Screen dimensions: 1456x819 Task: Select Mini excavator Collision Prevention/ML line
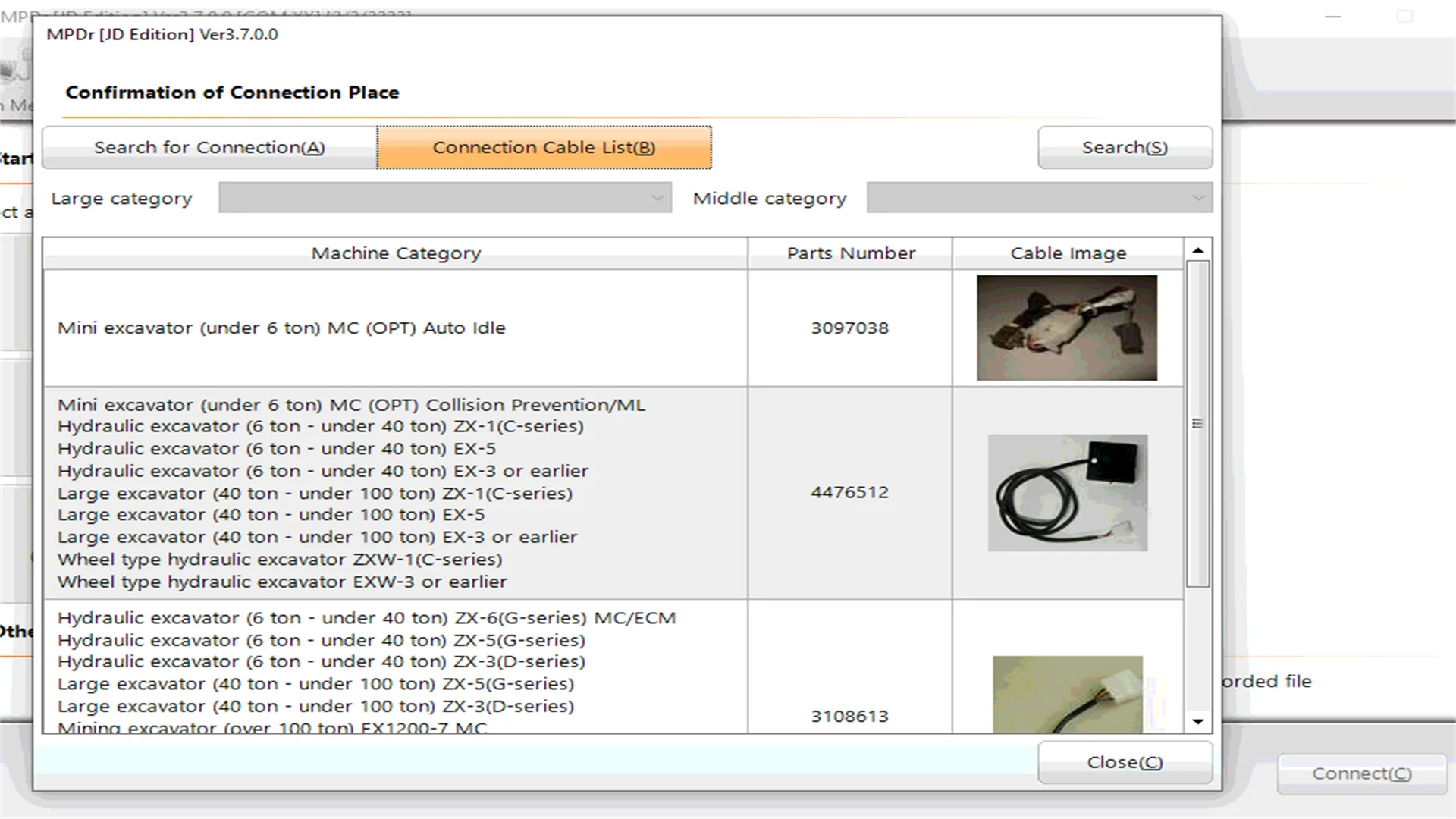351,405
